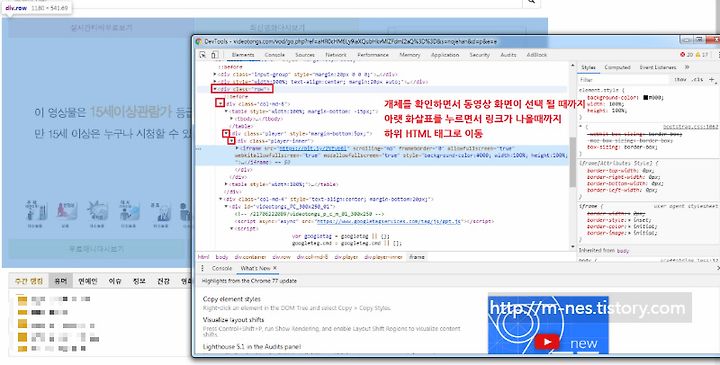This screenshot has height=365, width=720.
Task: Click the yellow warning count icon
Action: point(698,55)
